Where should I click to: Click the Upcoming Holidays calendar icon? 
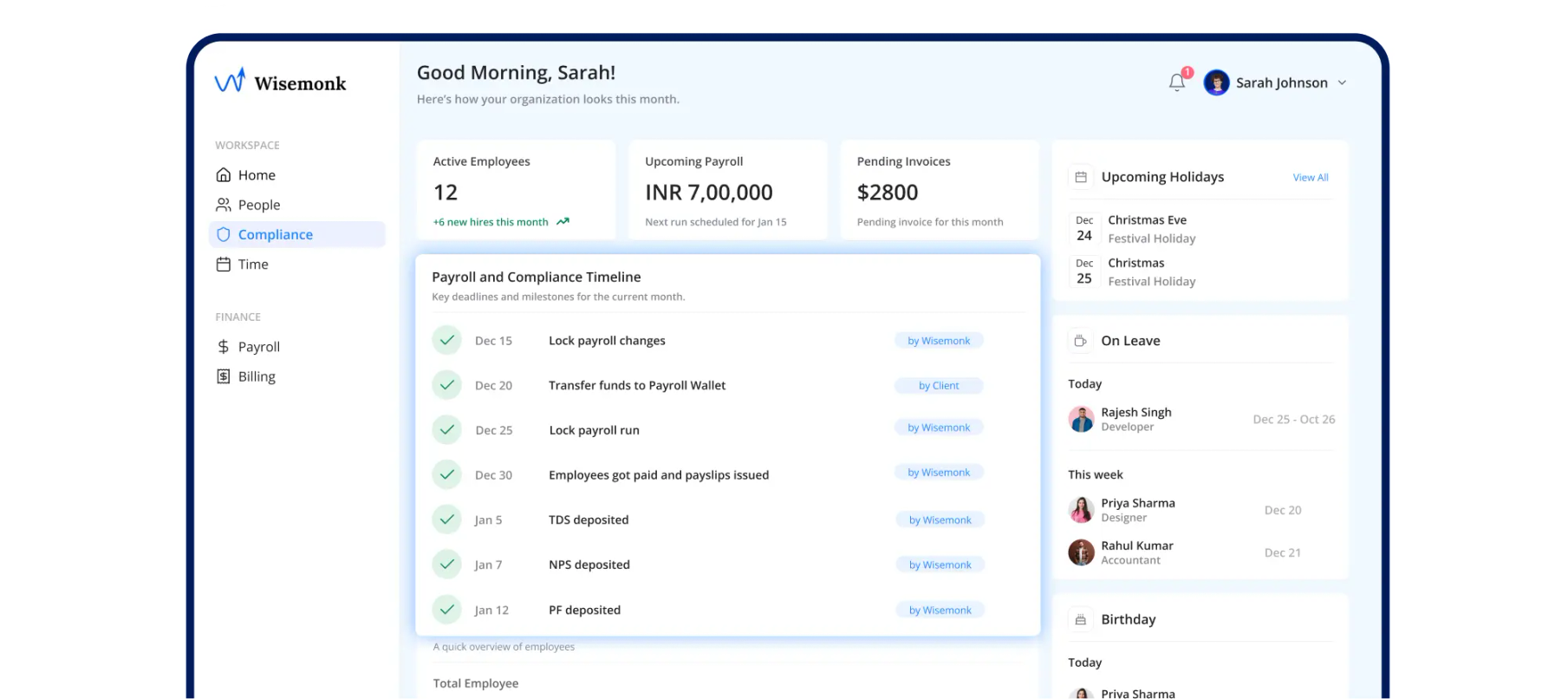tap(1081, 177)
